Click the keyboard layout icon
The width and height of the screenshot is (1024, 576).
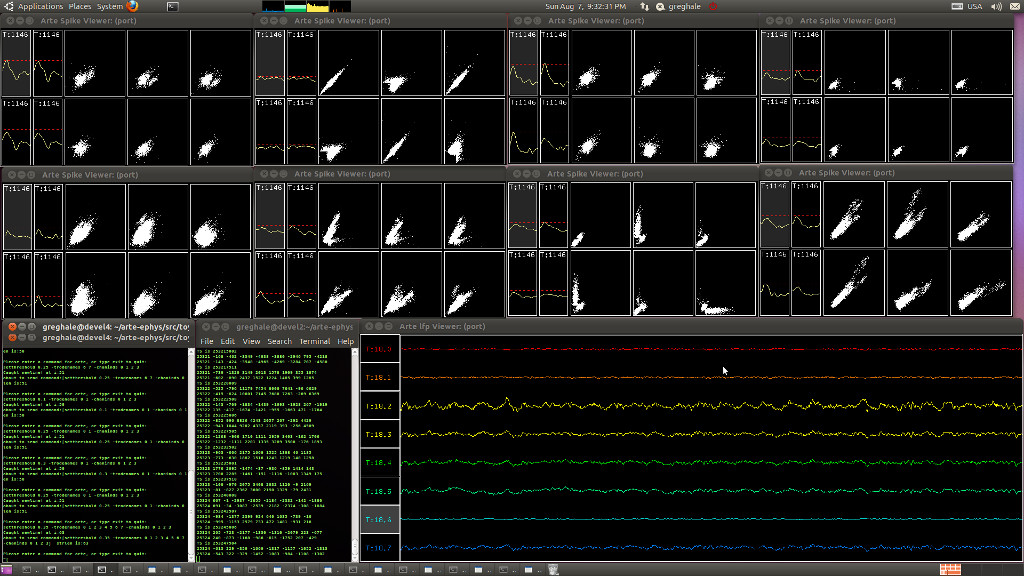(x=957, y=7)
